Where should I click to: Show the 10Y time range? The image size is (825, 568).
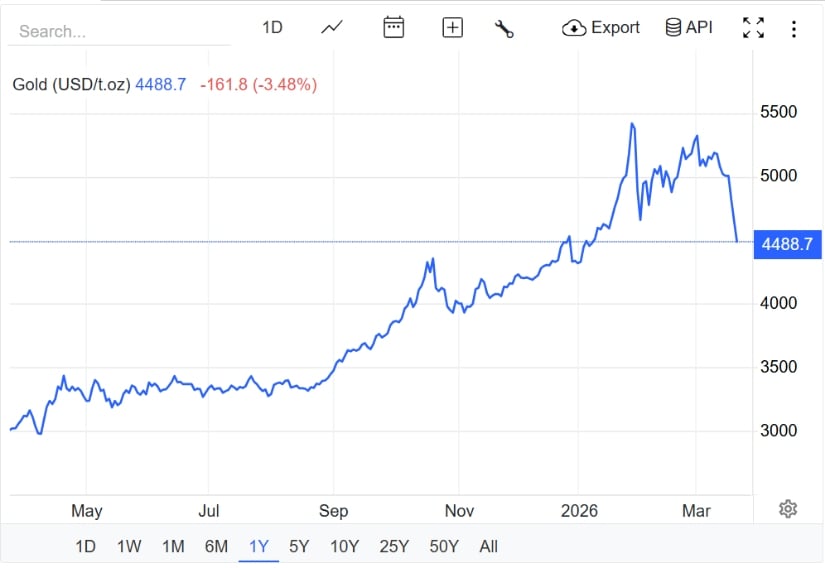pyautogui.click(x=344, y=546)
